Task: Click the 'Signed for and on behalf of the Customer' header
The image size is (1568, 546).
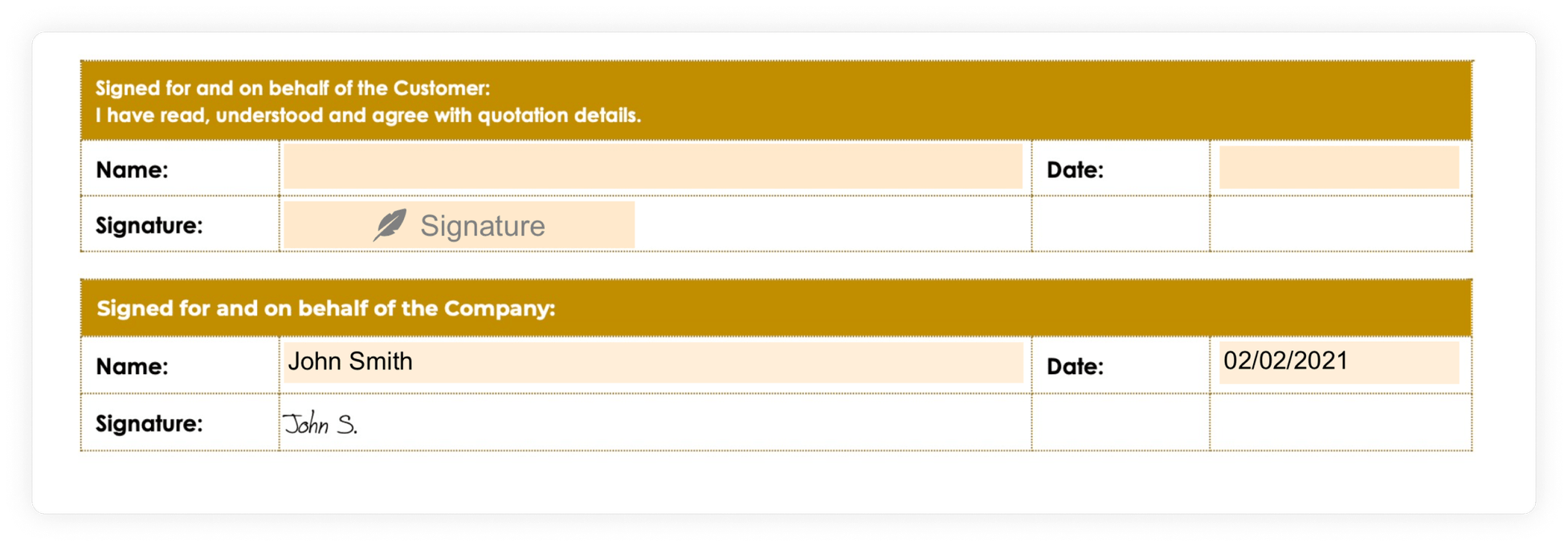Action: [292, 88]
